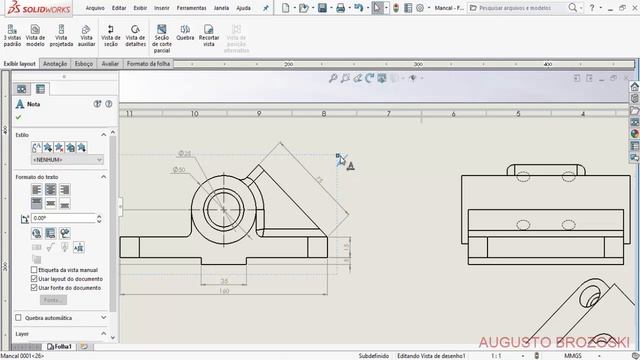Image resolution: width=640 pixels, height=360 pixels.
Task: Open the Arquivo menu
Action: click(95, 8)
